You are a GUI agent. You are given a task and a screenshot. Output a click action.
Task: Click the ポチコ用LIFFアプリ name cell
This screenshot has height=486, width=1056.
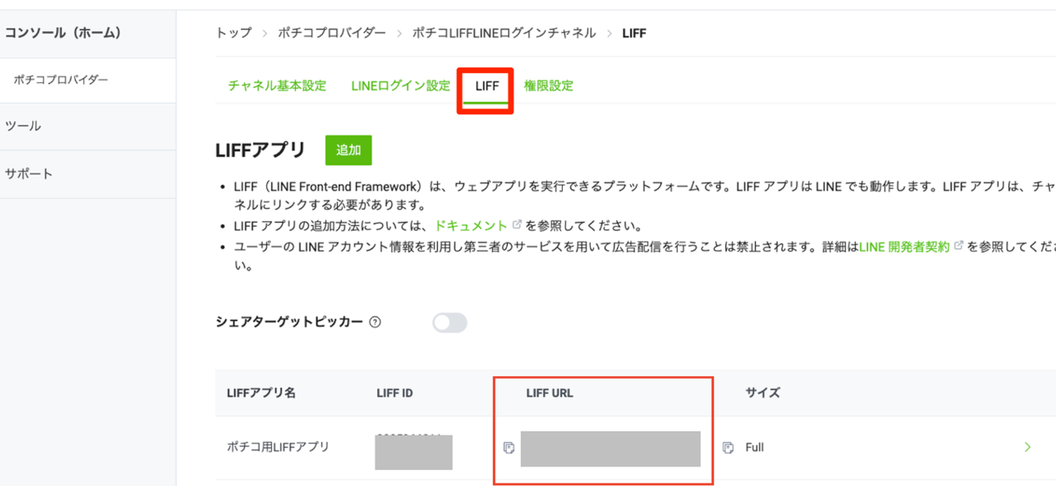pyautogui.click(x=278, y=447)
